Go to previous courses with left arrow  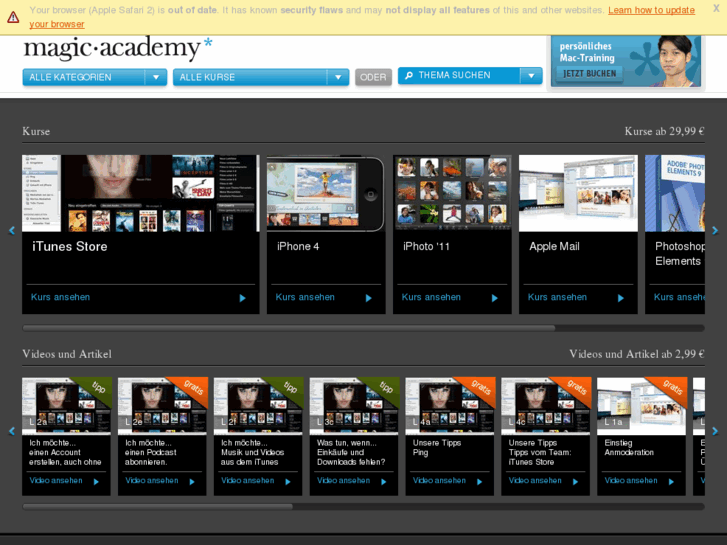[x=12, y=230]
